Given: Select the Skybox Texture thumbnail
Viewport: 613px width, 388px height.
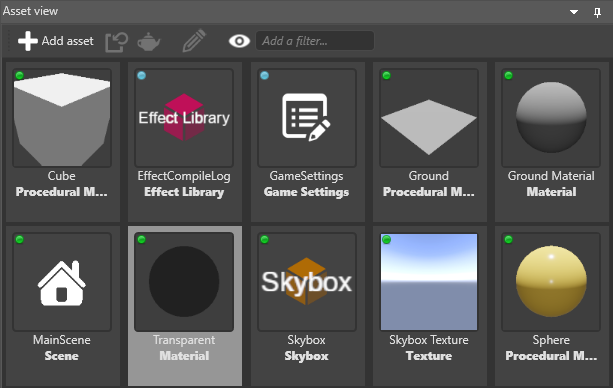Looking at the screenshot, I should (429, 282).
